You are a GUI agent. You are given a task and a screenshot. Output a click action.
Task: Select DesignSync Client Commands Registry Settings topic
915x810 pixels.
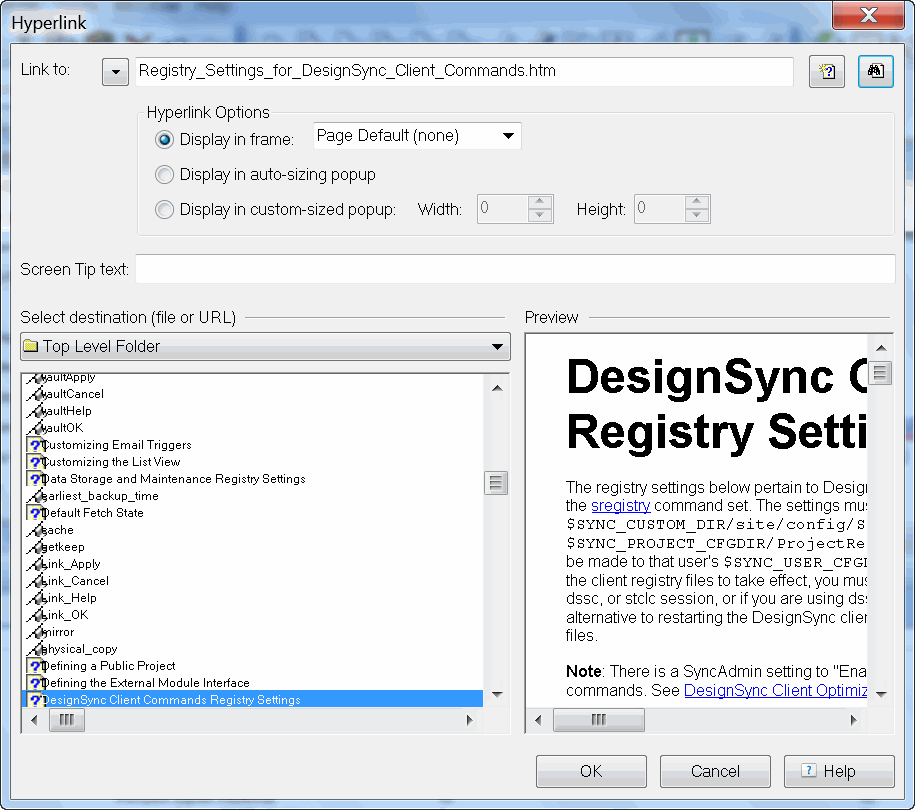pyautogui.click(x=252, y=700)
